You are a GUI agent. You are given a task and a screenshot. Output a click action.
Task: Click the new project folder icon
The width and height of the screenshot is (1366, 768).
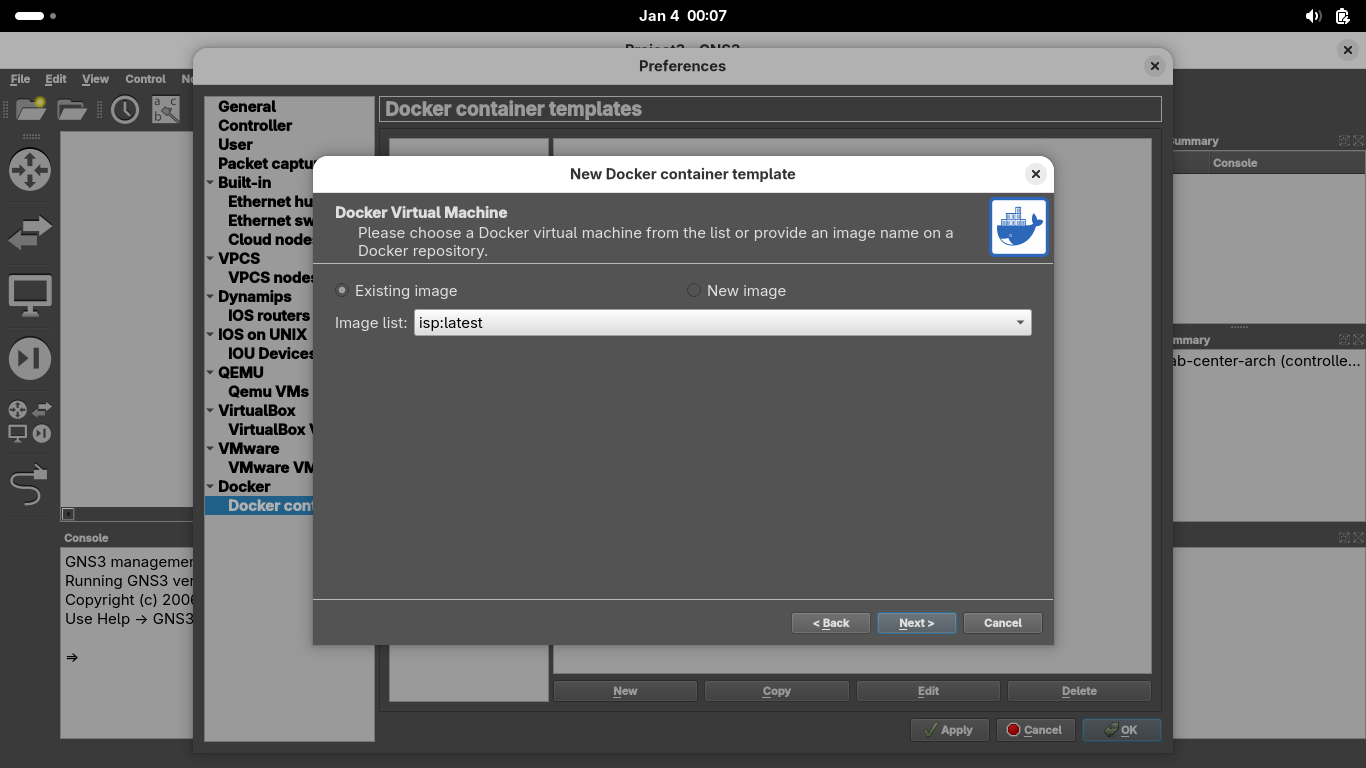pyautogui.click(x=30, y=109)
